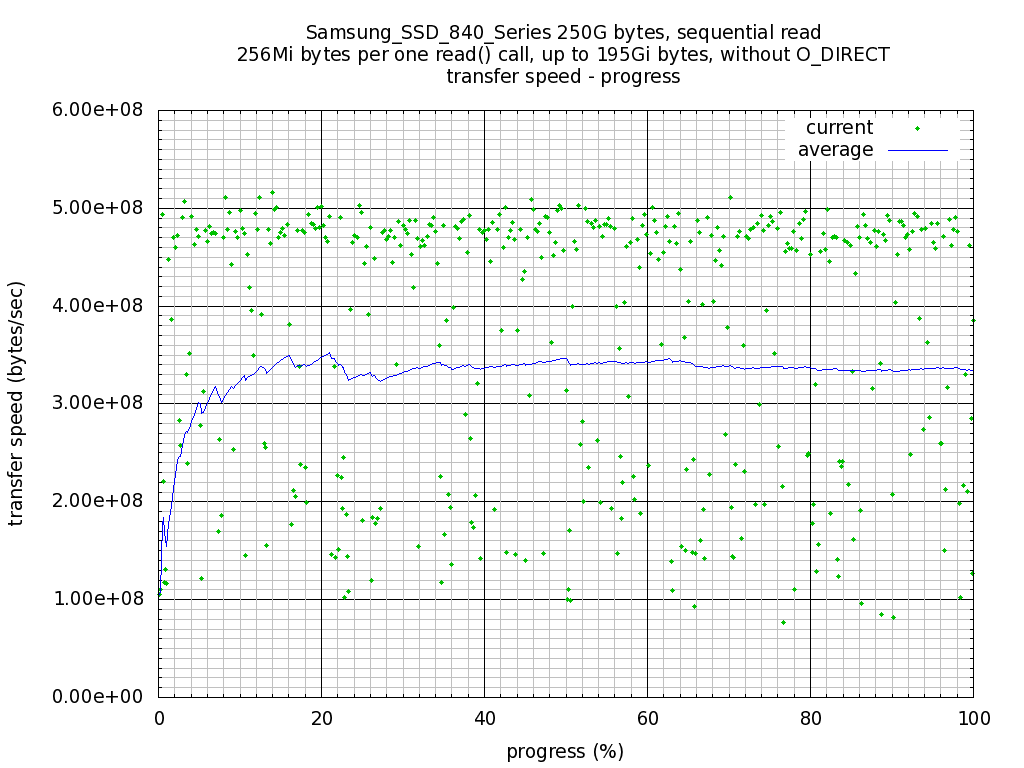Click the 'average' legend label
This screenshot has height=768, width=1024.
click(x=835, y=150)
